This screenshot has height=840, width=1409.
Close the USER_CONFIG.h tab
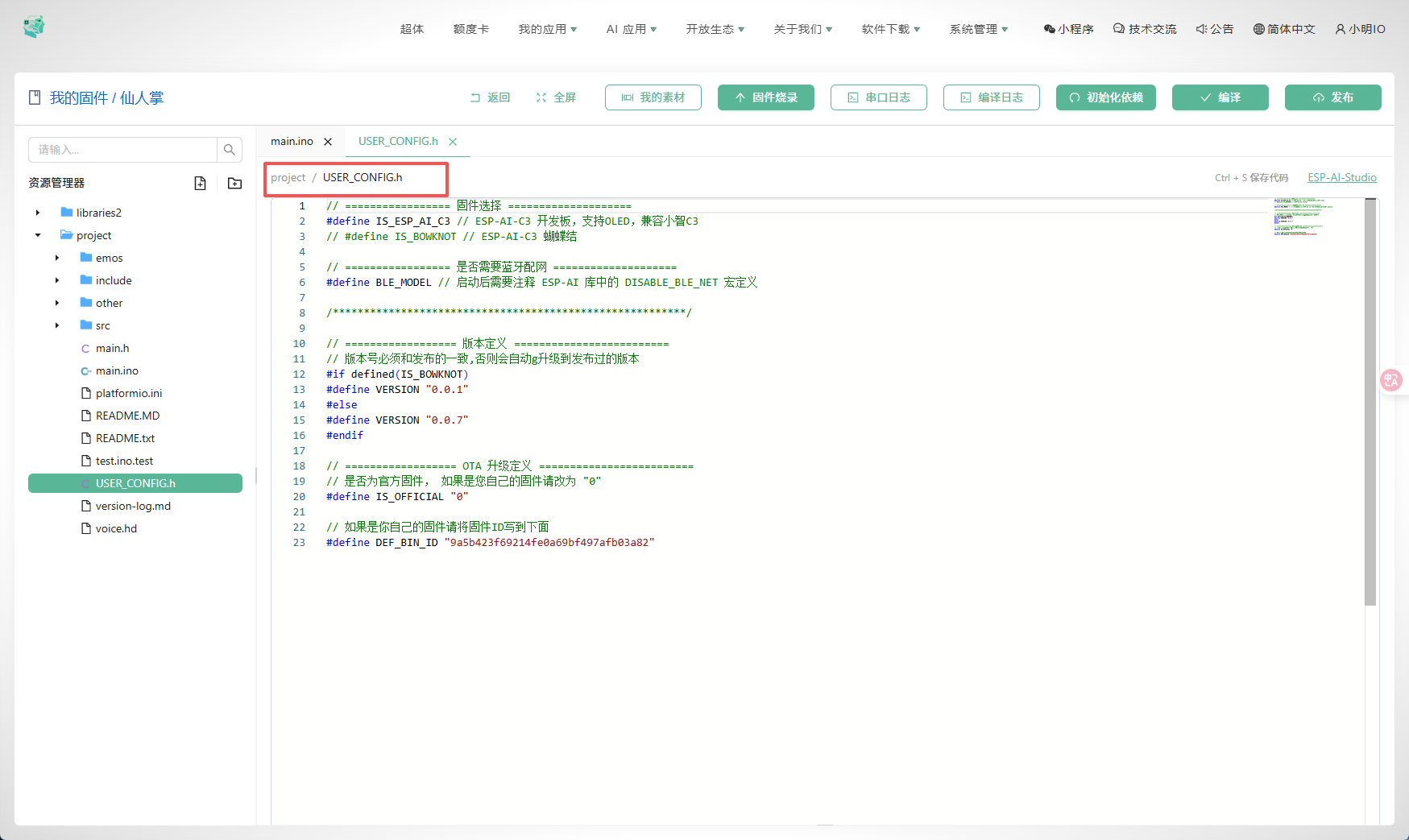[x=453, y=142]
